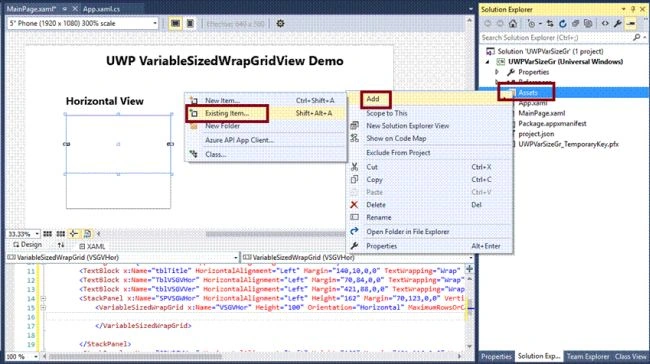Toggle the project code icon in designer bar

(x=87, y=234)
